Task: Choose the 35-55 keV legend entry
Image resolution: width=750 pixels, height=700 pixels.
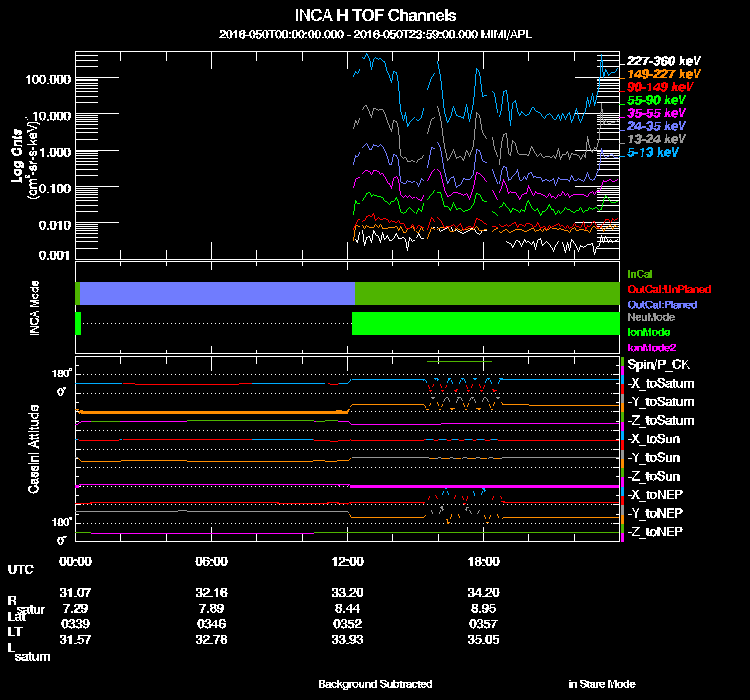Action: 656,114
